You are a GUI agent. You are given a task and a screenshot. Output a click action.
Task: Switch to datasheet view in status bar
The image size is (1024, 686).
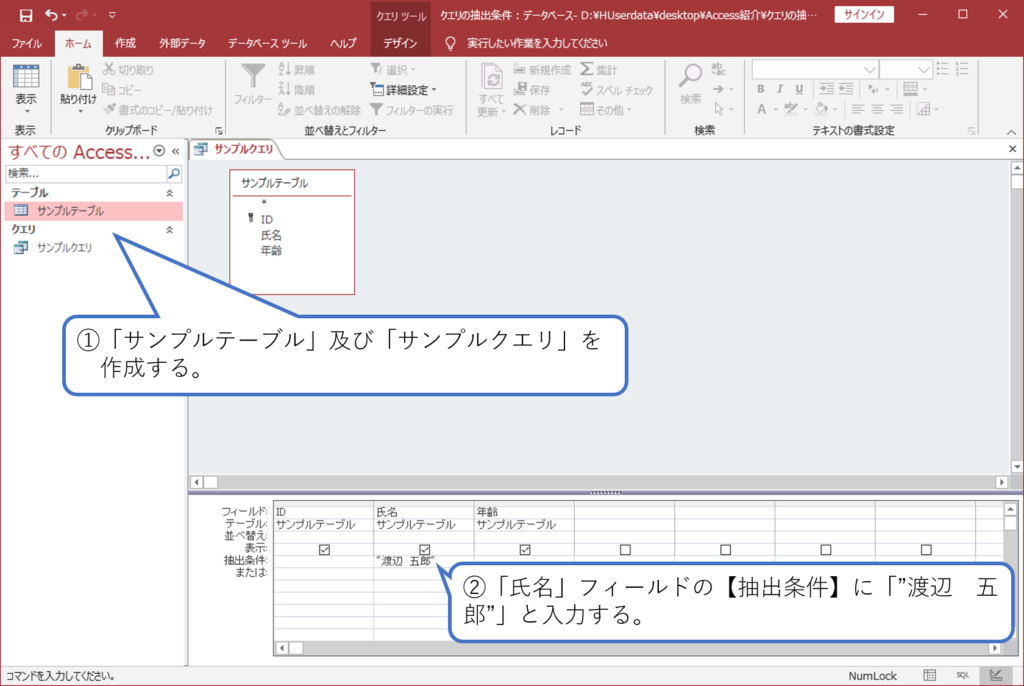(x=930, y=676)
